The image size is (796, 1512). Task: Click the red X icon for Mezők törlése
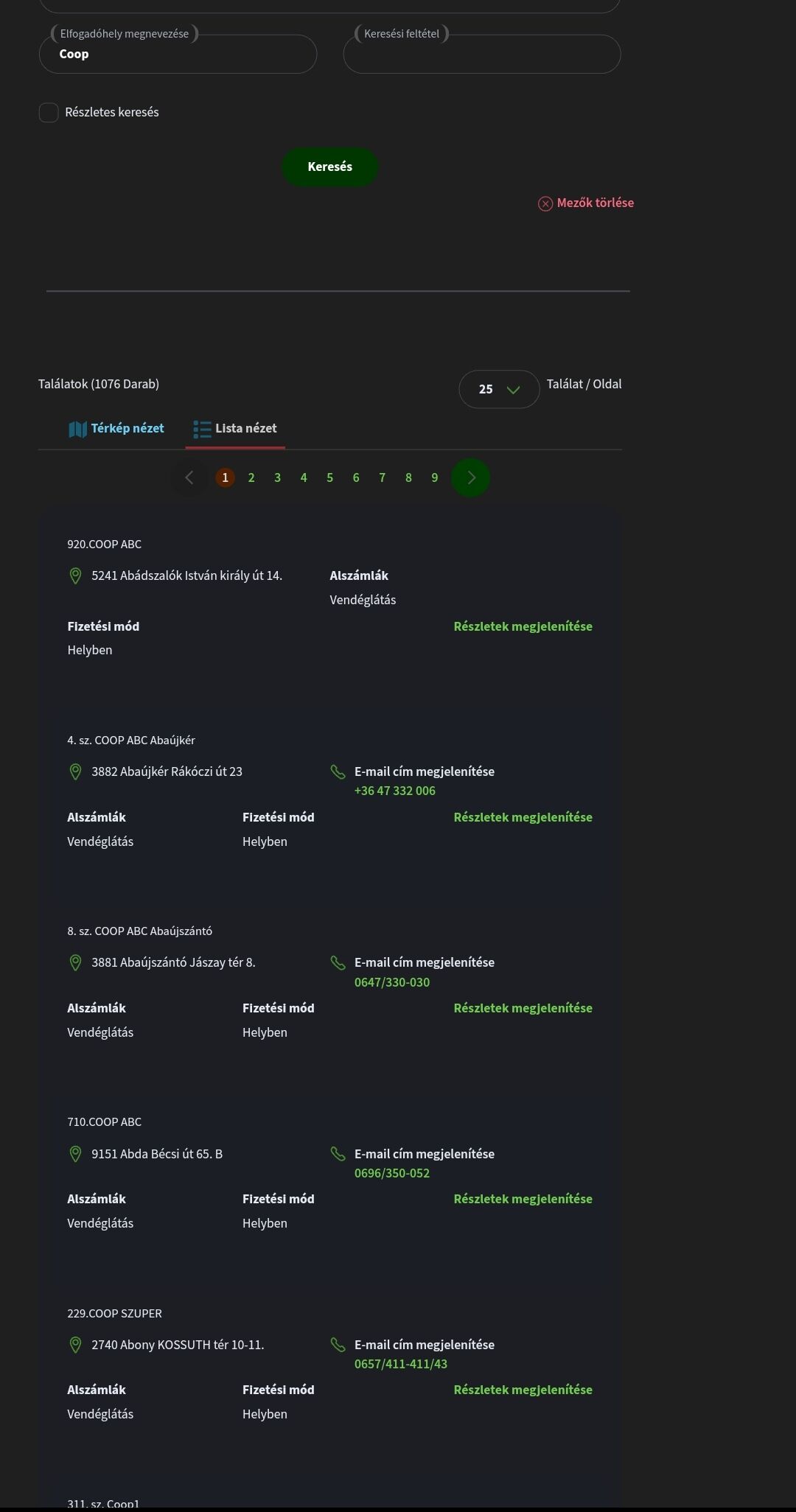point(545,204)
